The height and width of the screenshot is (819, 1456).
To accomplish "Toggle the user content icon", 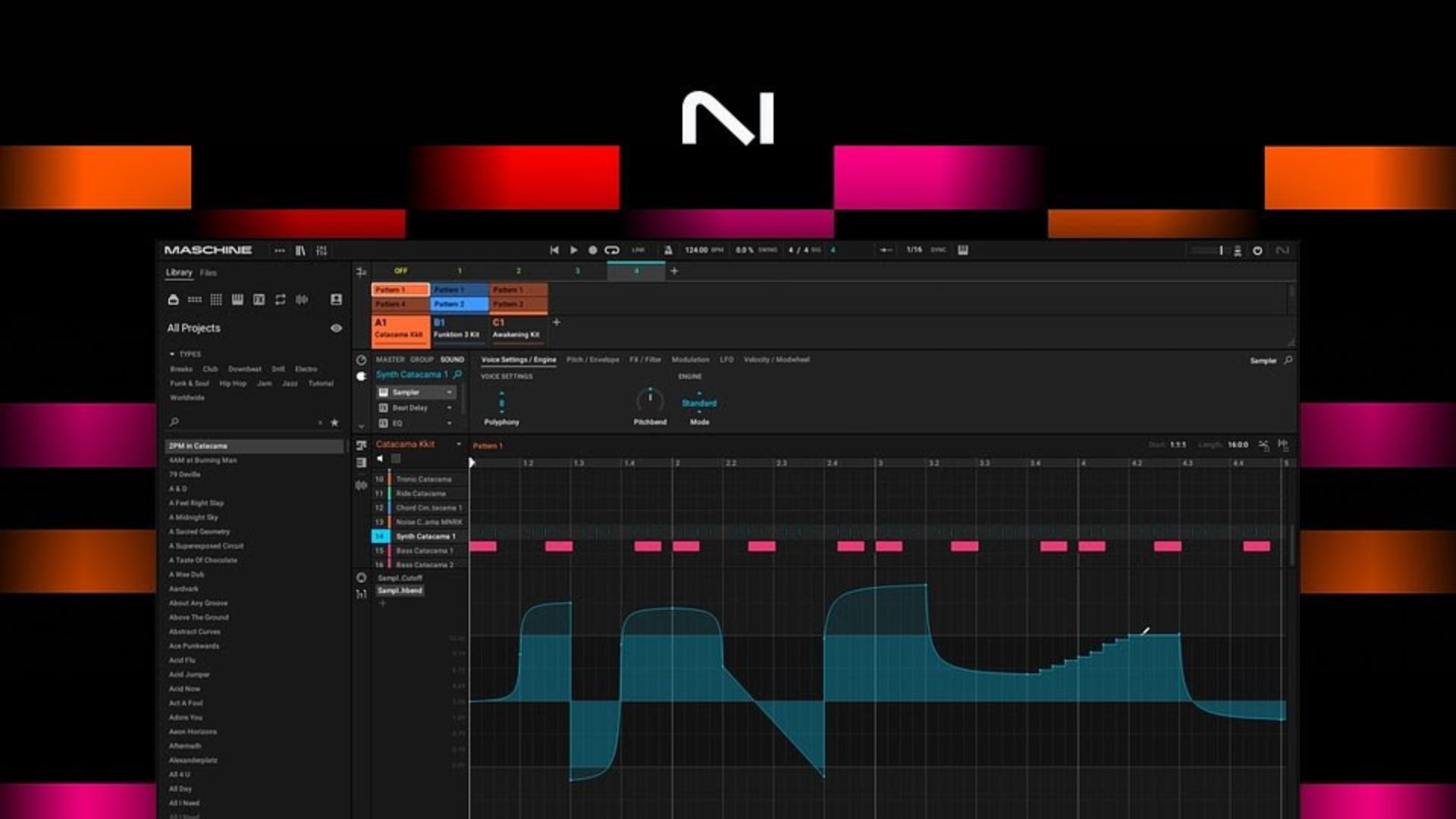I will tap(336, 300).
